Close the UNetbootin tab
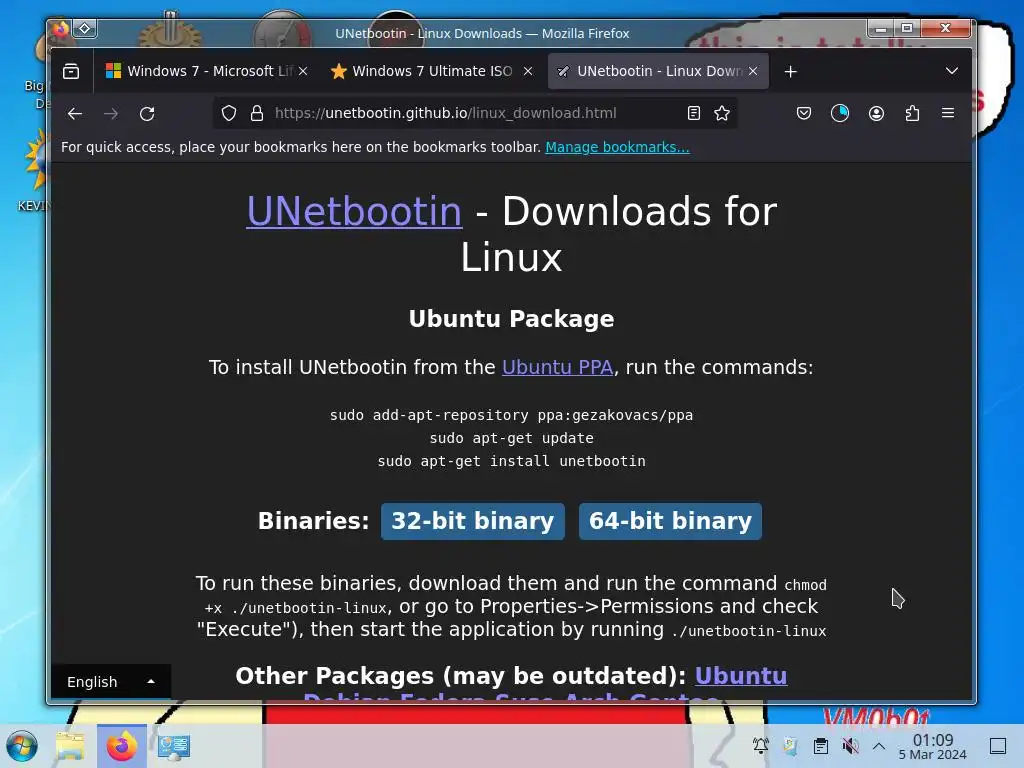 (x=753, y=71)
